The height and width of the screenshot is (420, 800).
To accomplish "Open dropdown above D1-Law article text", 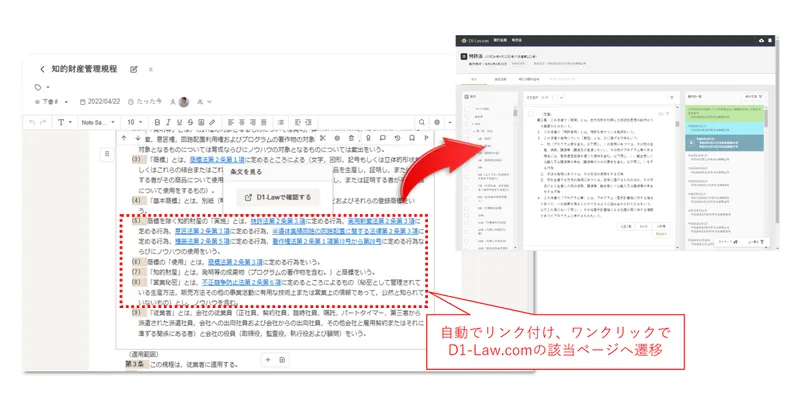I will 561,97.
